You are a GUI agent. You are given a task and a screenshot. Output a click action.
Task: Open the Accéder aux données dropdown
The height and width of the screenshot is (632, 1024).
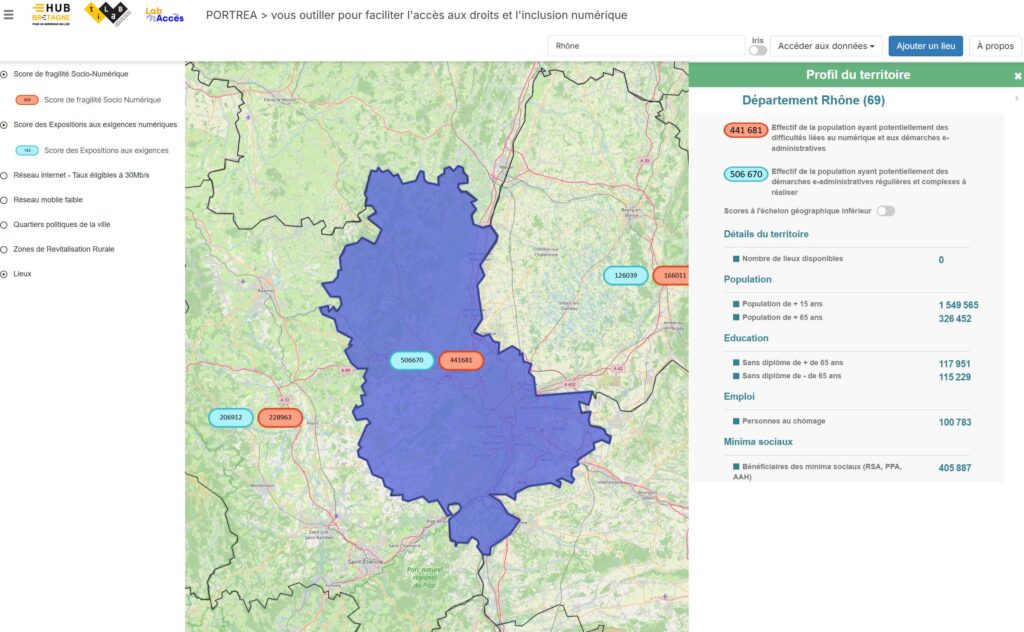(x=826, y=46)
